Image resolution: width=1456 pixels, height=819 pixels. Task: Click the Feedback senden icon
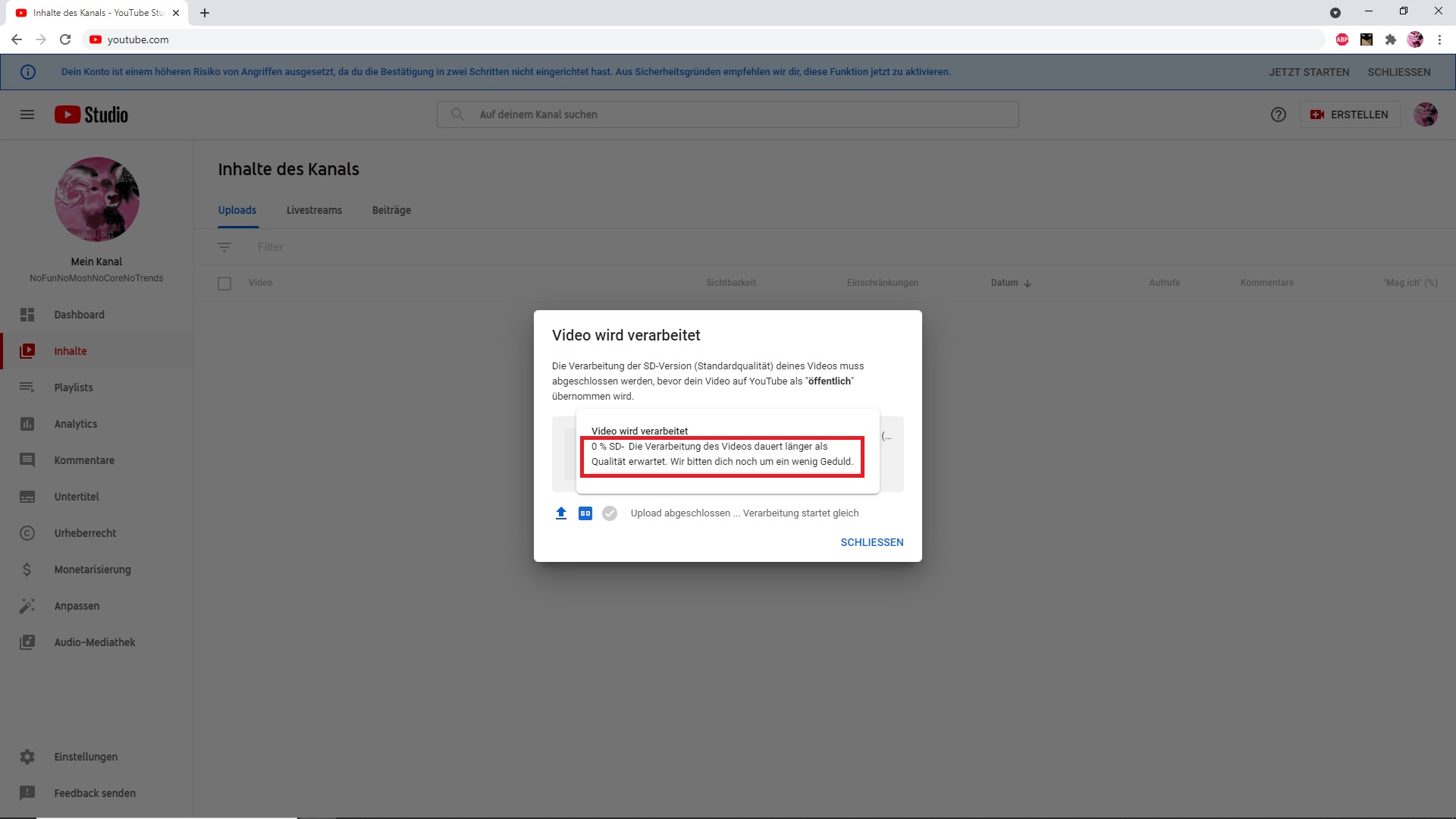[27, 793]
